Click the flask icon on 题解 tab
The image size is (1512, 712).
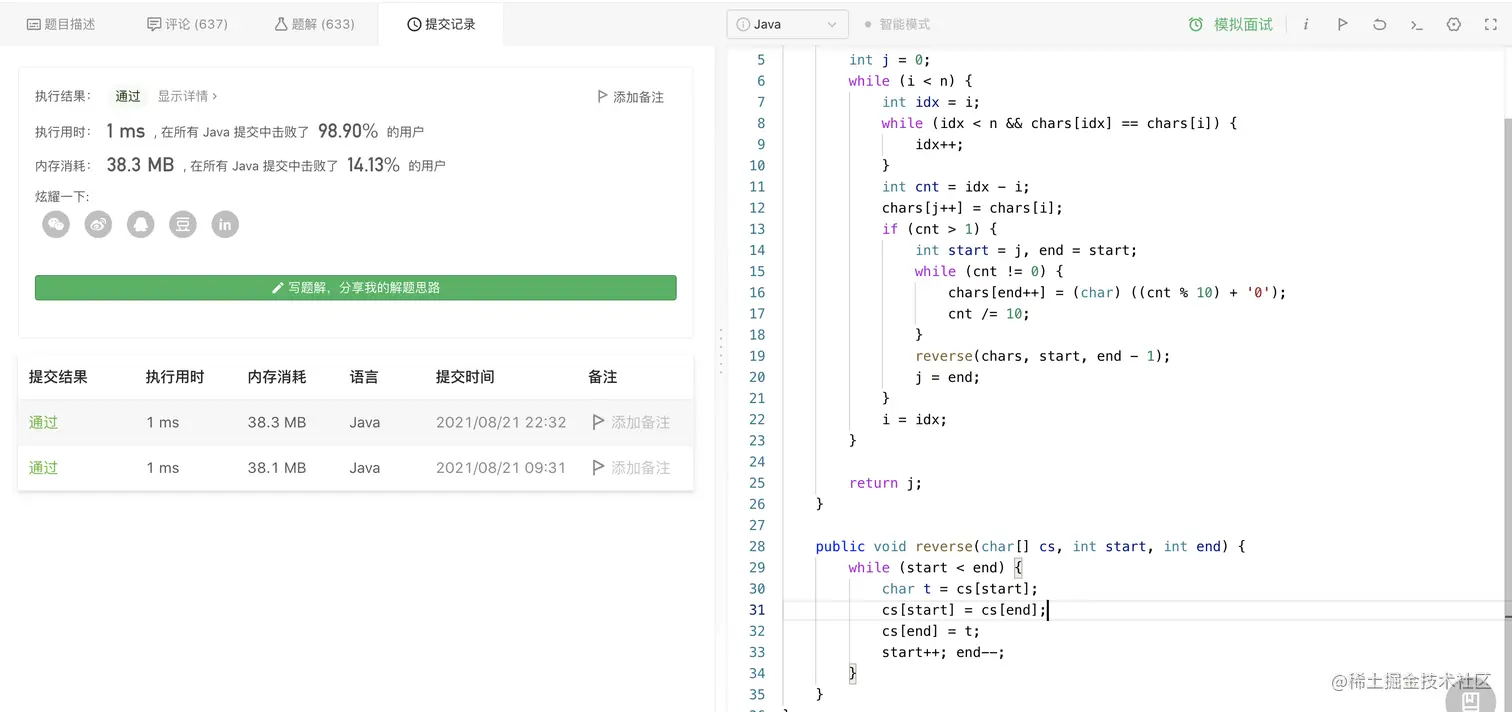point(281,24)
